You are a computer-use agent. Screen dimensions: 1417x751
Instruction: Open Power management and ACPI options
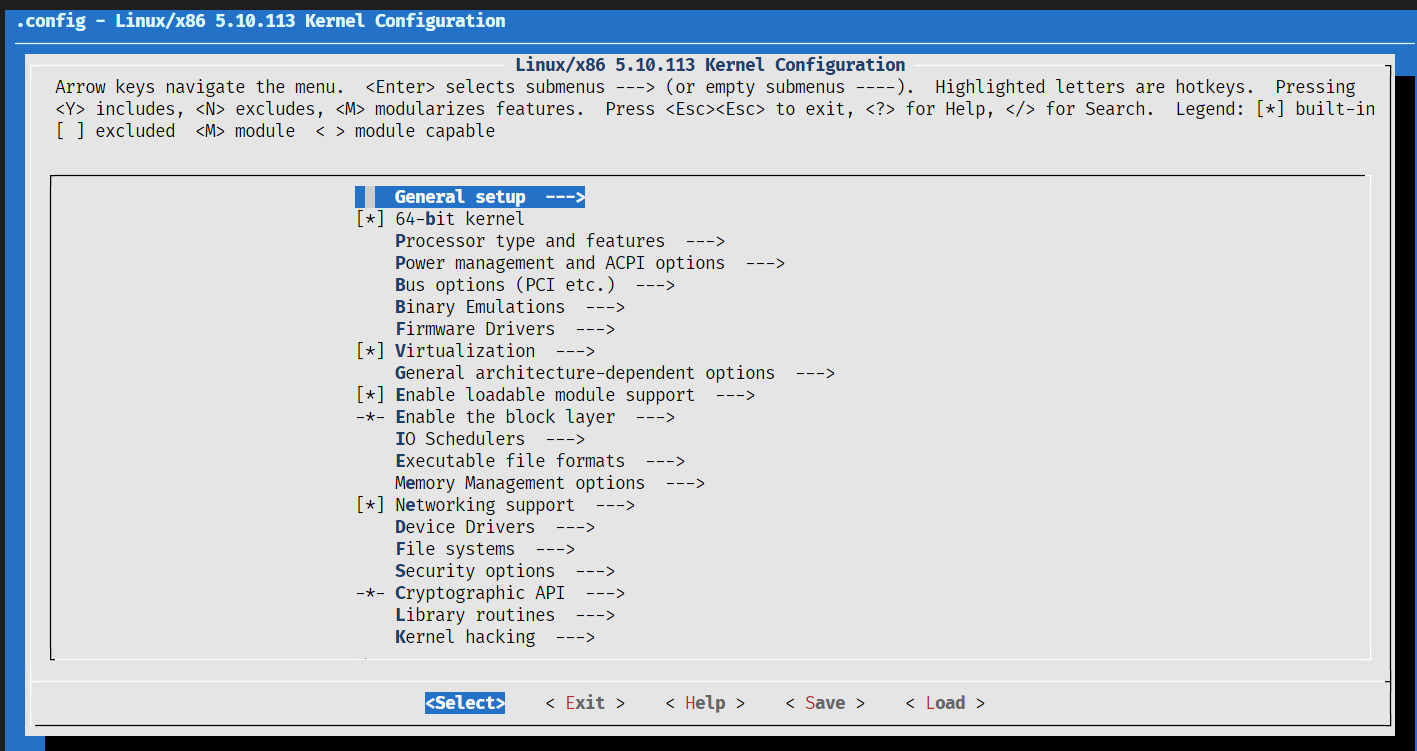(x=559, y=263)
